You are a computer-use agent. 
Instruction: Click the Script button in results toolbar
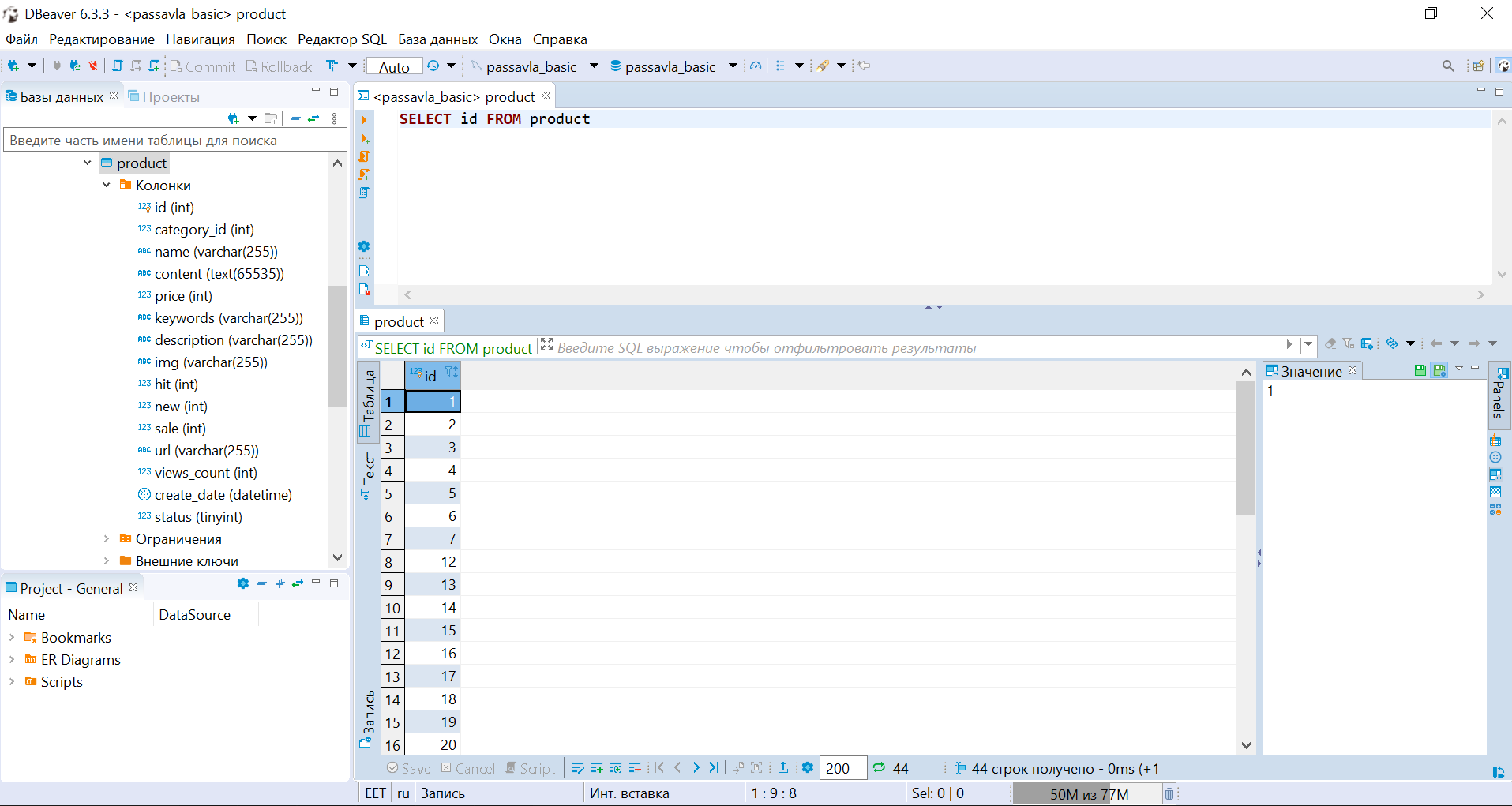(531, 768)
